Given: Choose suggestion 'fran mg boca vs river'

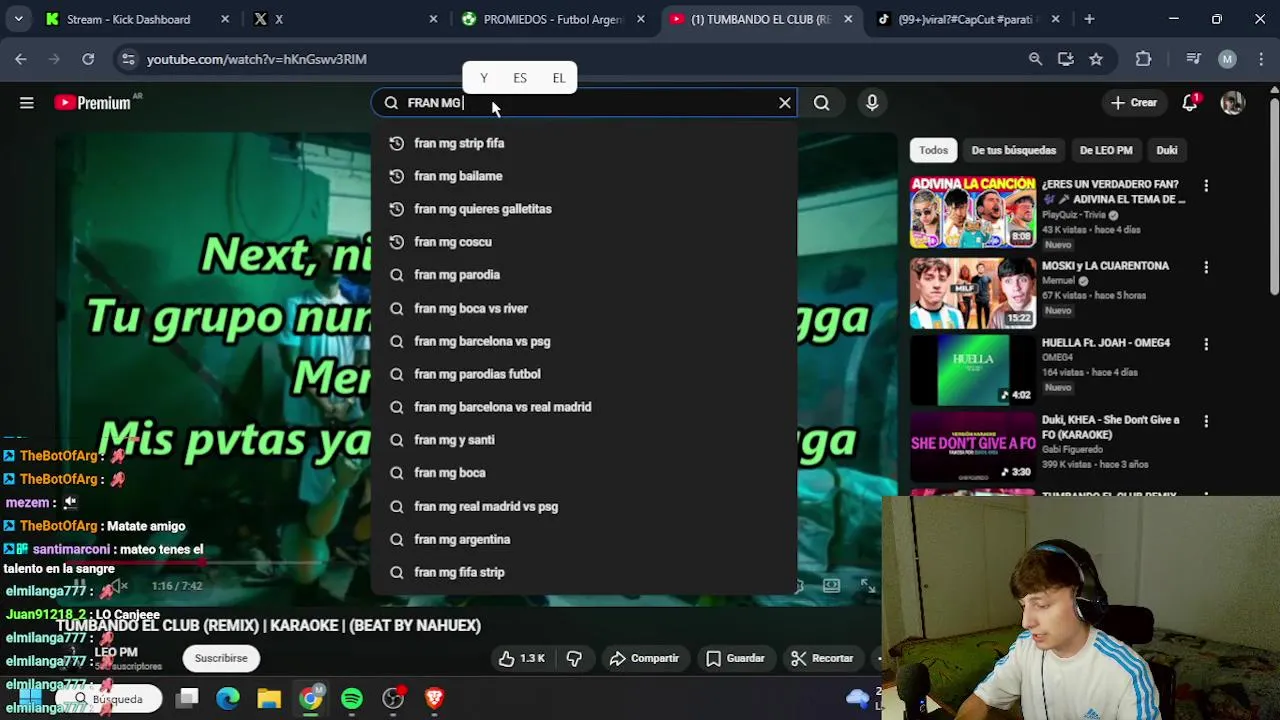Looking at the screenshot, I should 584,308.
